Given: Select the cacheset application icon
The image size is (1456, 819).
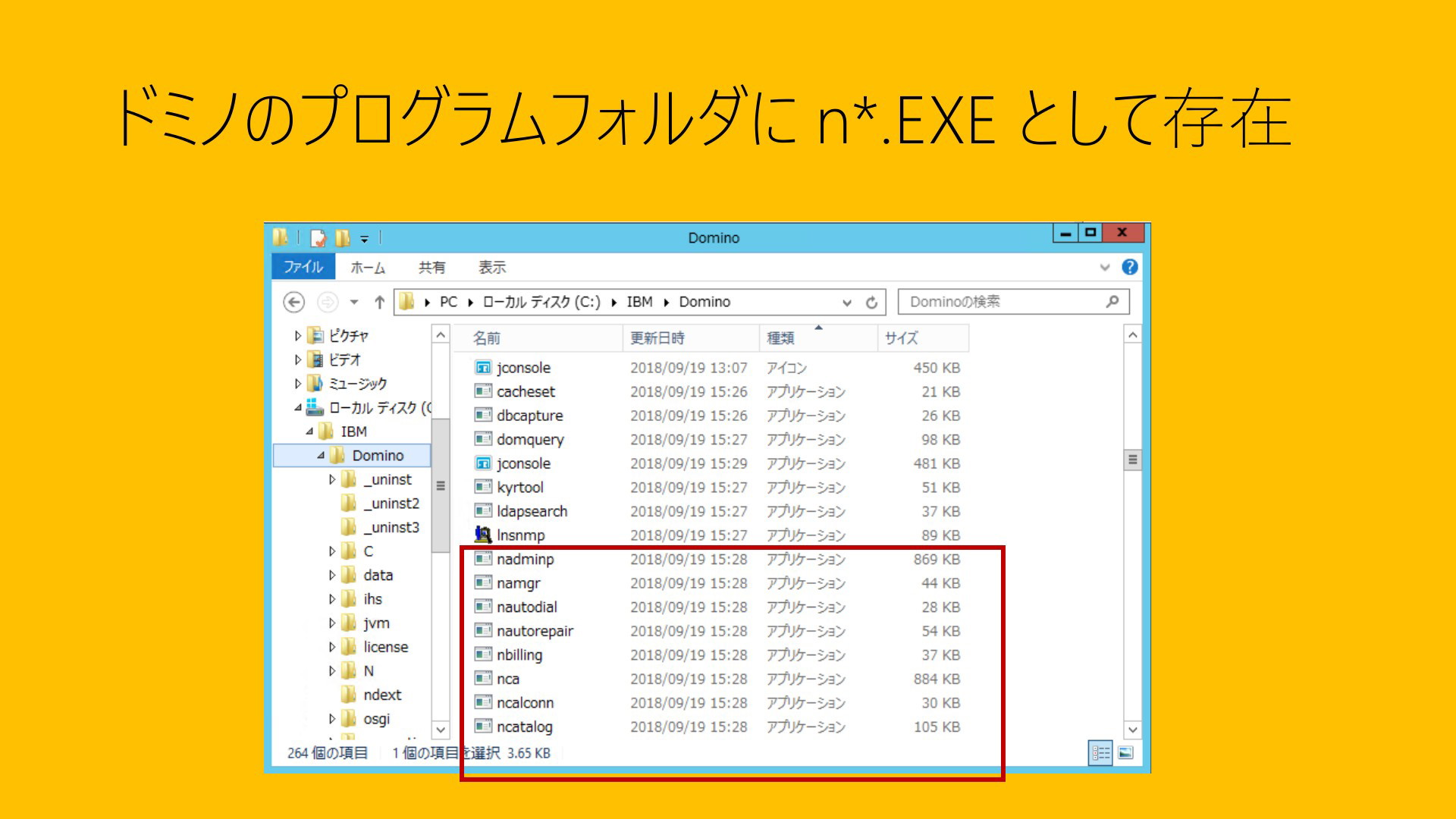Looking at the screenshot, I should 483,391.
